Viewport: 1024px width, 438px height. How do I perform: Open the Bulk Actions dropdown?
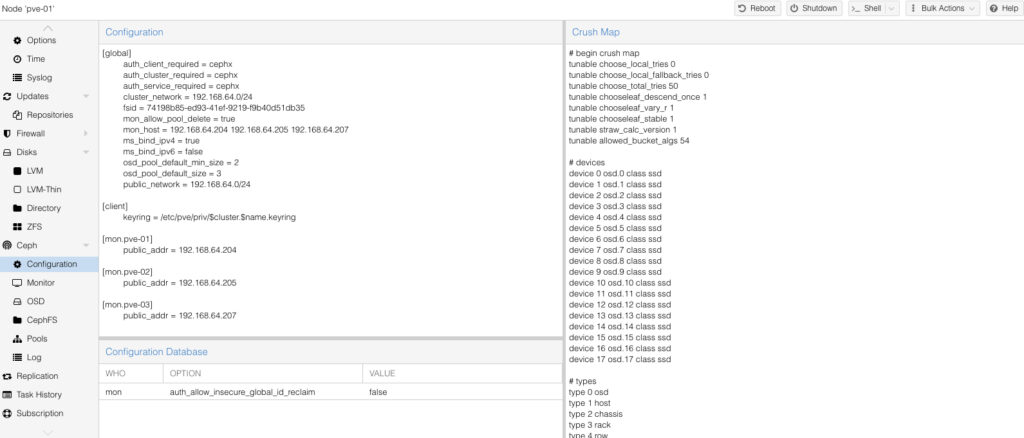[943, 8]
